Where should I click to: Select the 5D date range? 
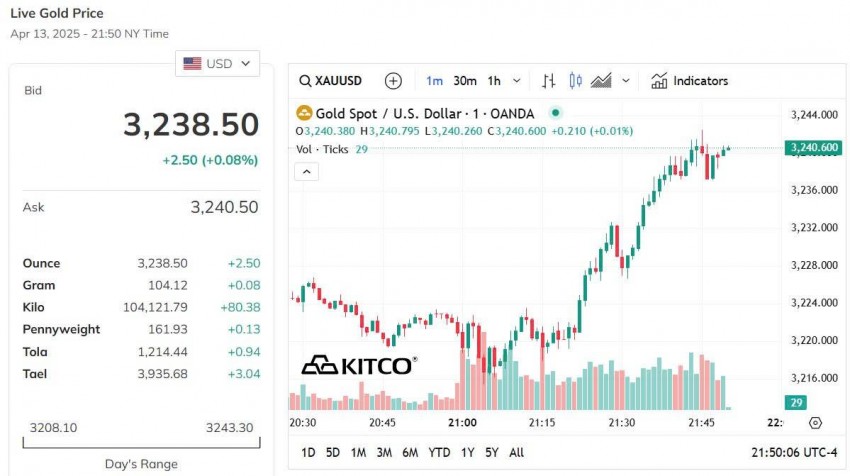(333, 453)
